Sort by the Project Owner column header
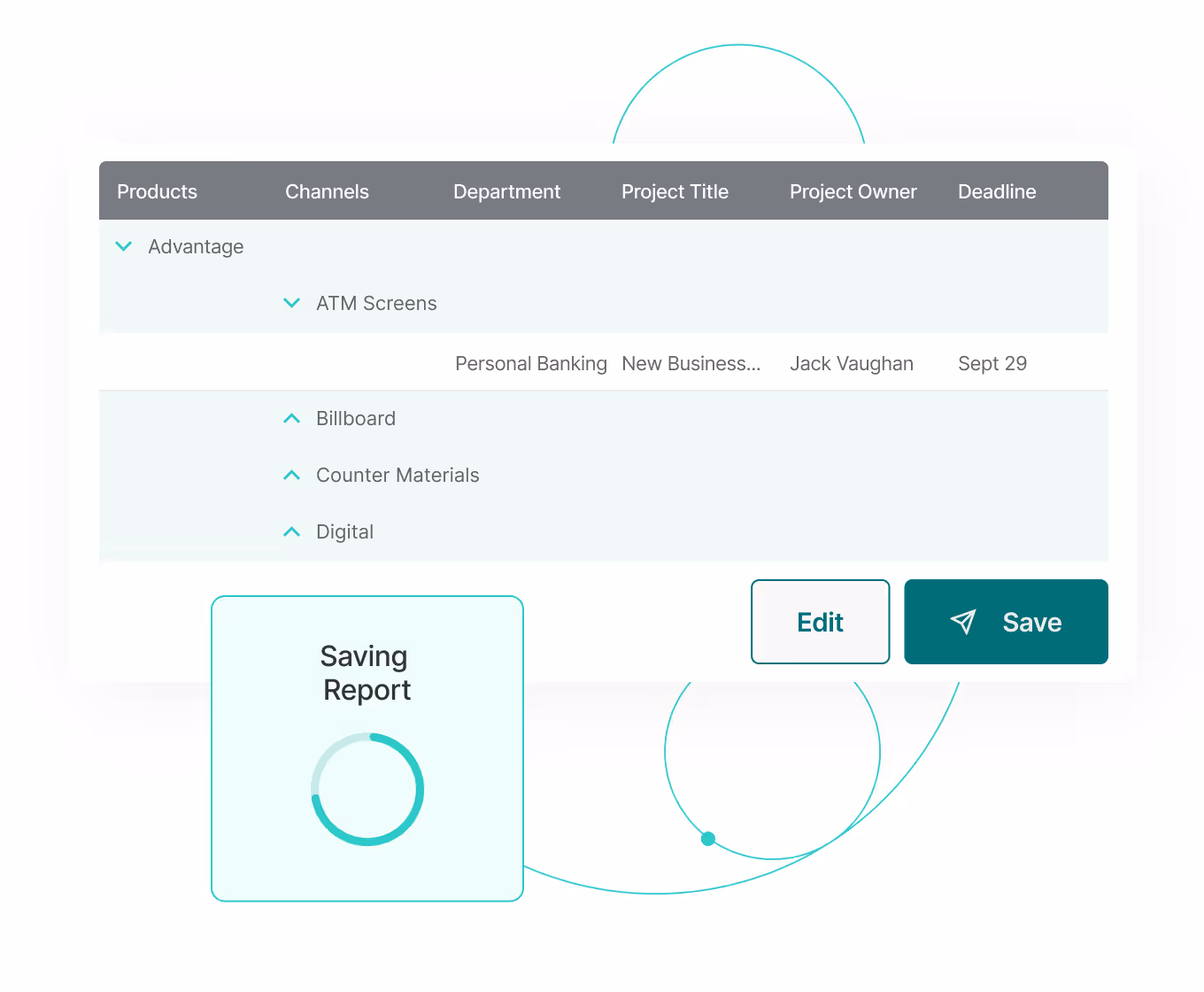 pyautogui.click(x=853, y=191)
